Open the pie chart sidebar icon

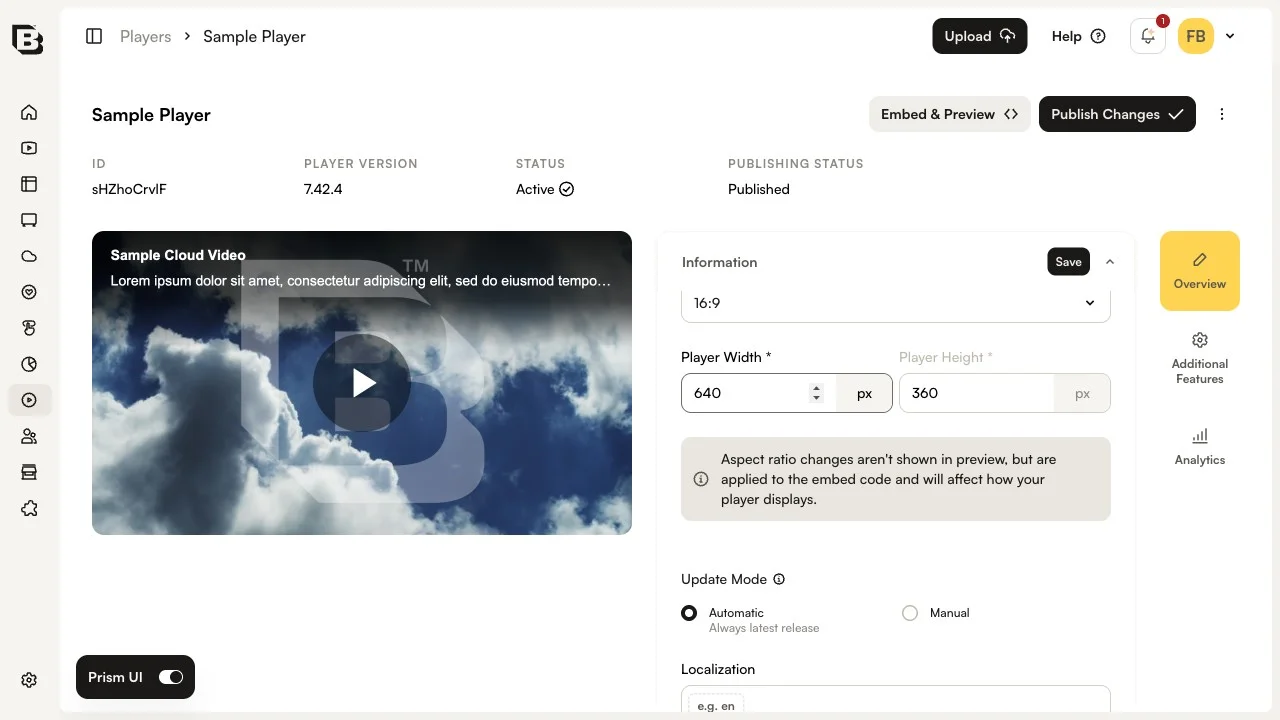29,364
